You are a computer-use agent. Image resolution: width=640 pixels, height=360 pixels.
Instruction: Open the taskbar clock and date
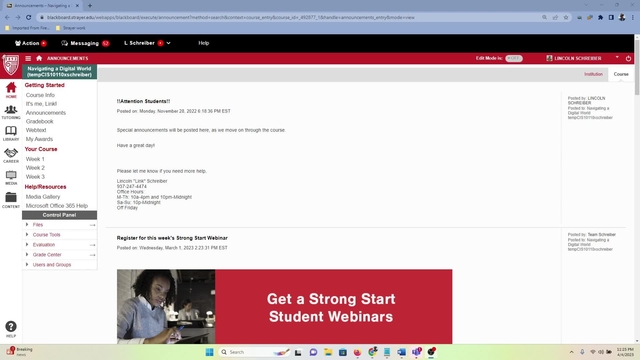(x=625, y=352)
